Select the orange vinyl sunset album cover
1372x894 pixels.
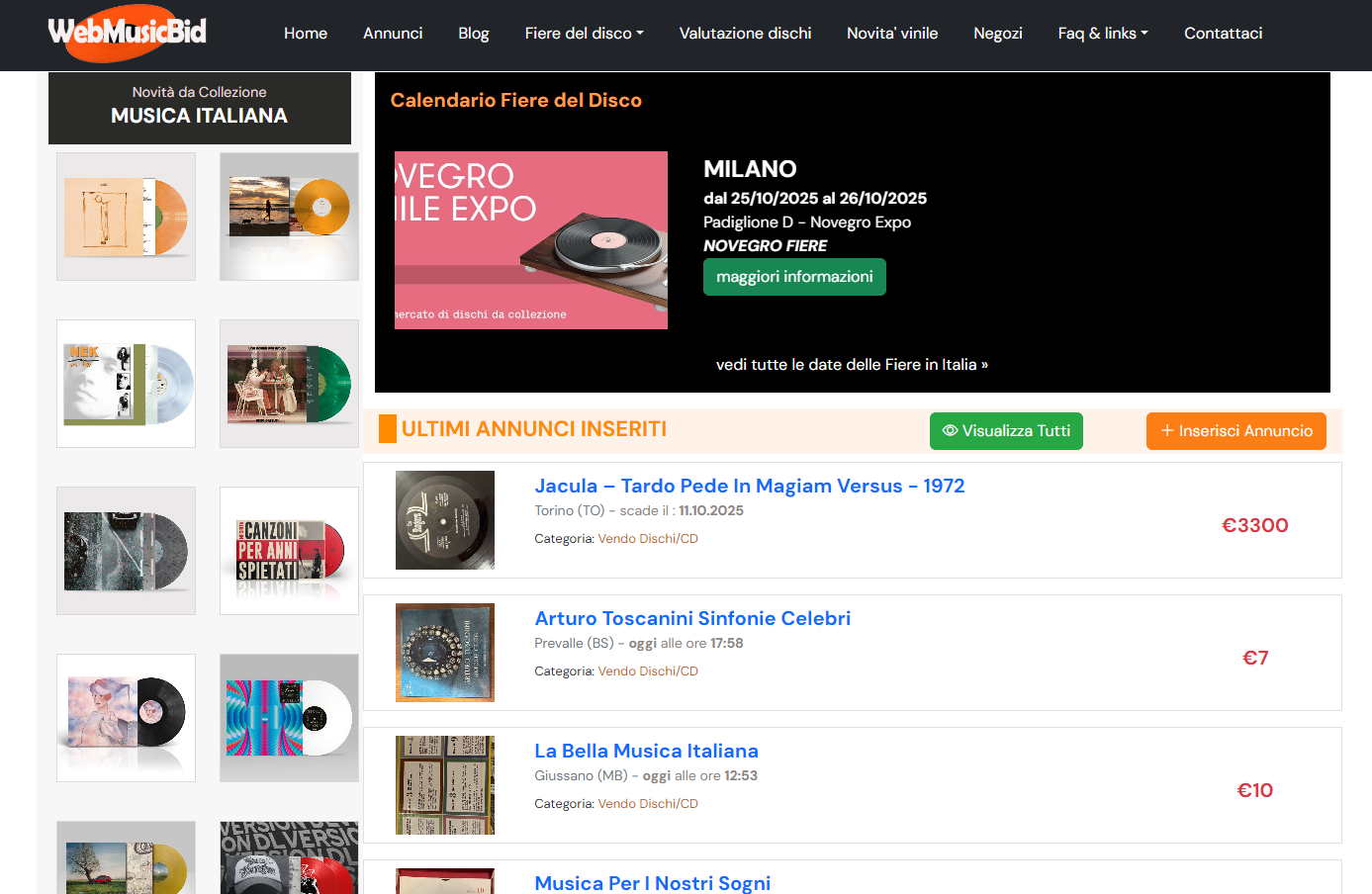[289, 217]
